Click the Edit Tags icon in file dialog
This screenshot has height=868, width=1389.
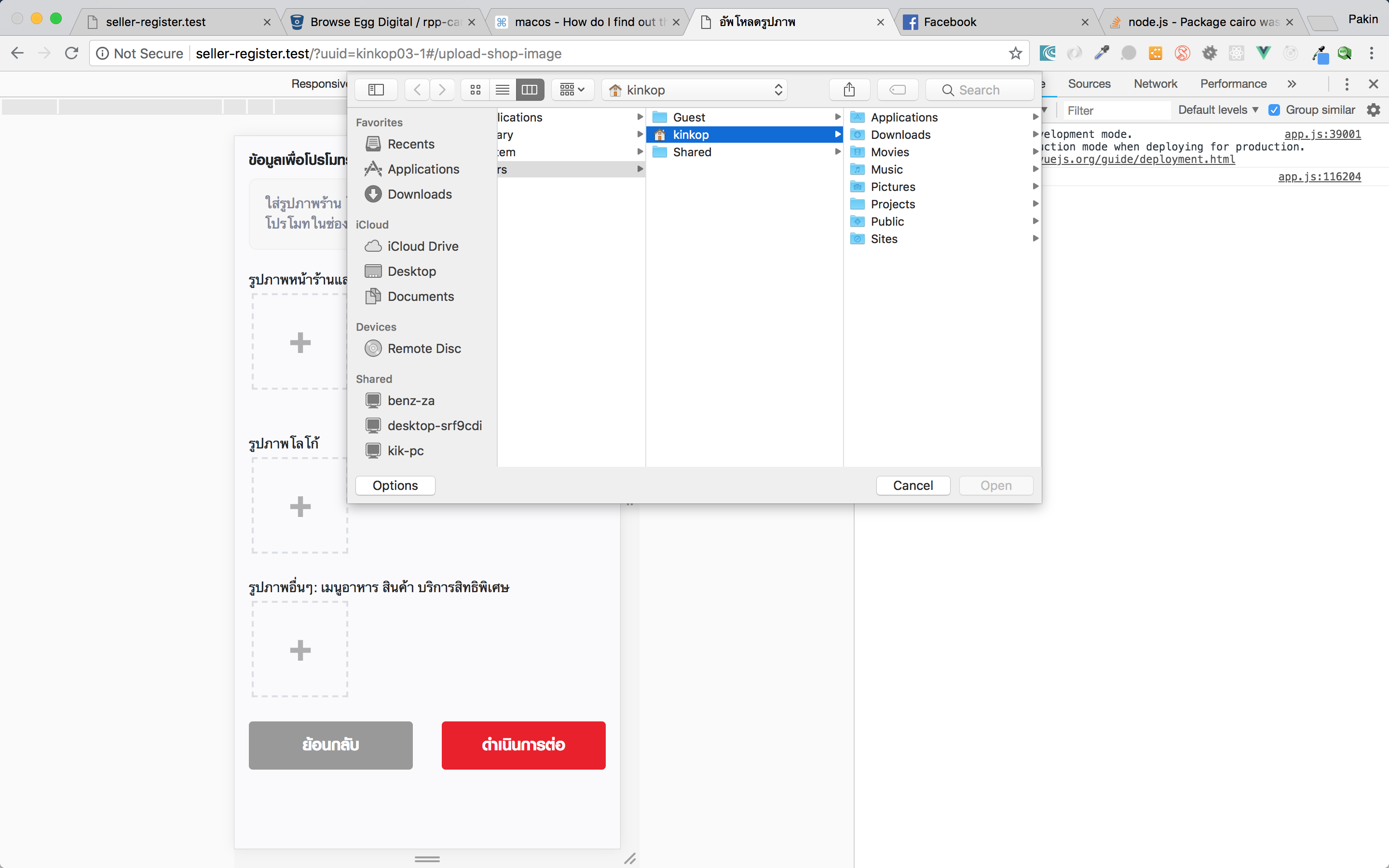click(898, 90)
